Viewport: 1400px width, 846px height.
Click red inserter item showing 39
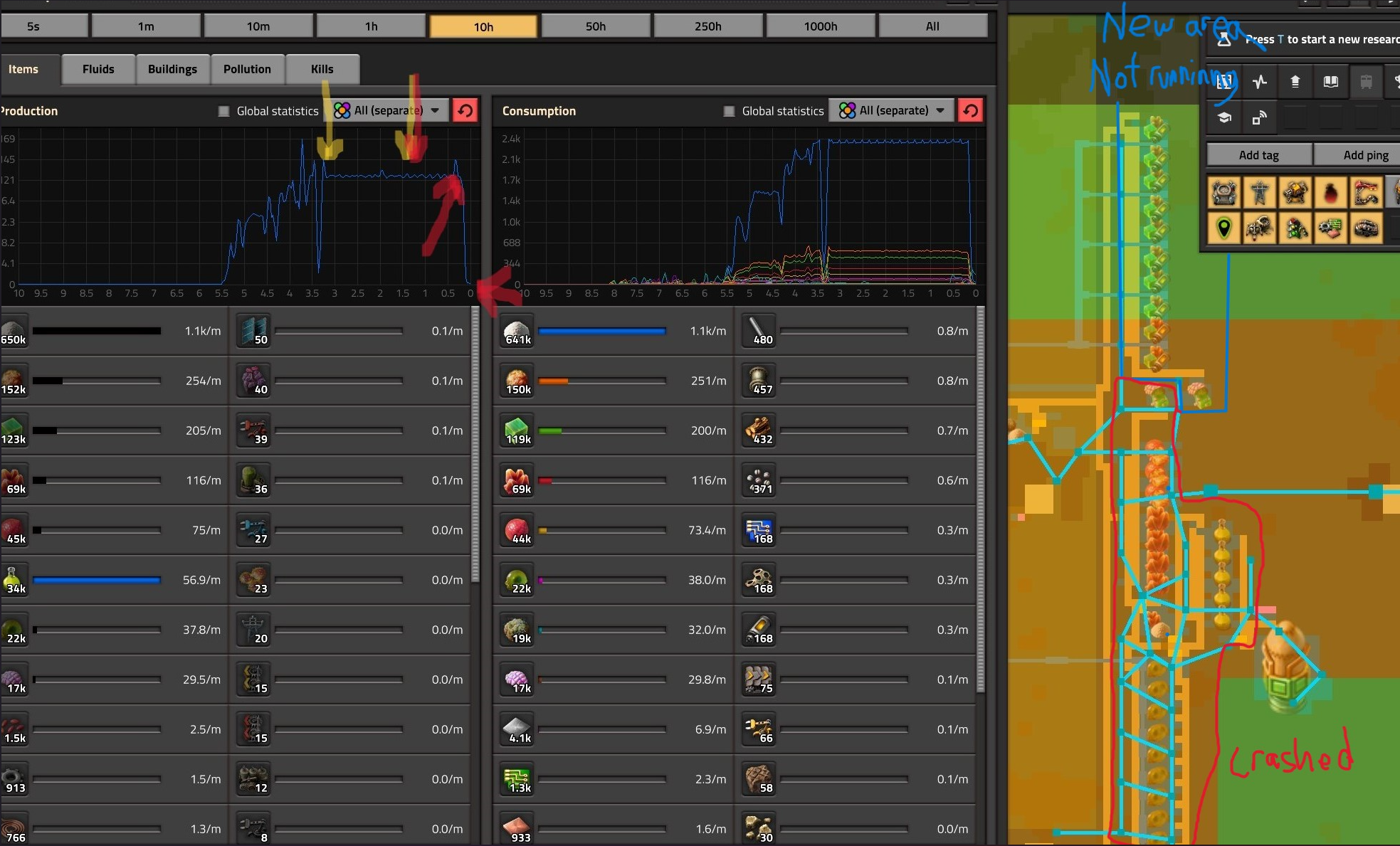click(x=253, y=430)
